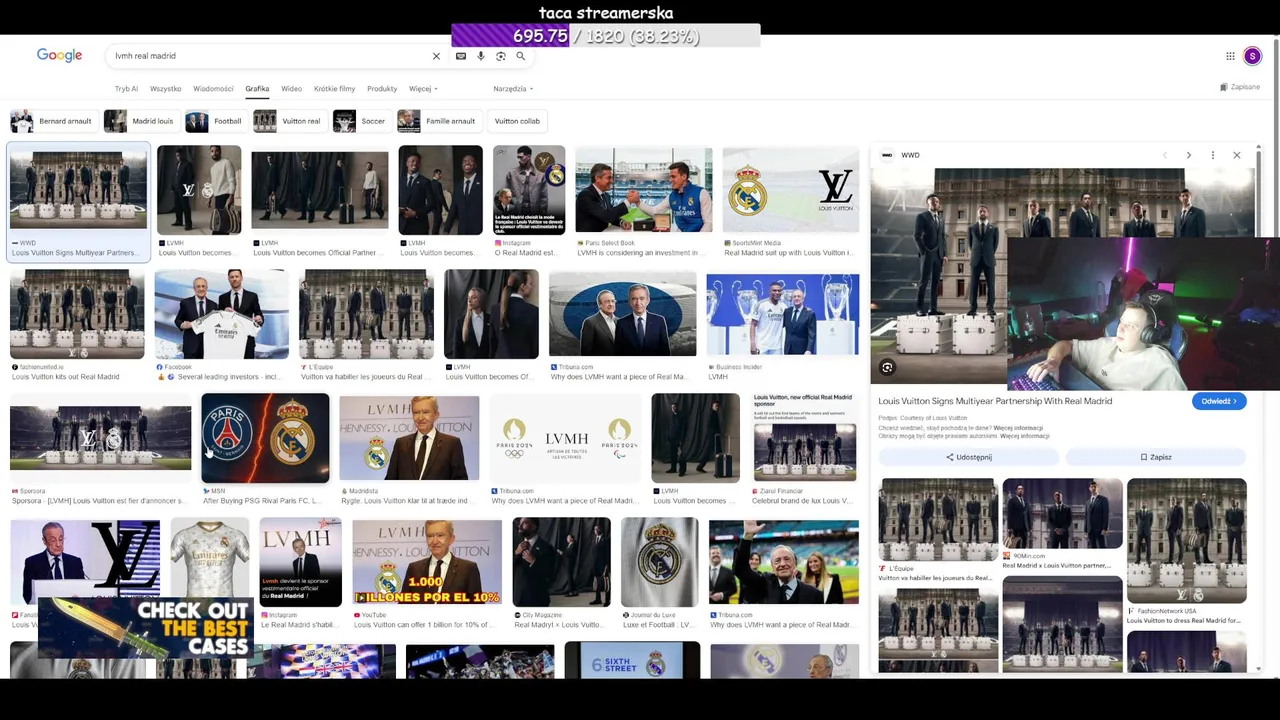Clear the search box with the X icon
The height and width of the screenshot is (720, 1280).
click(436, 56)
